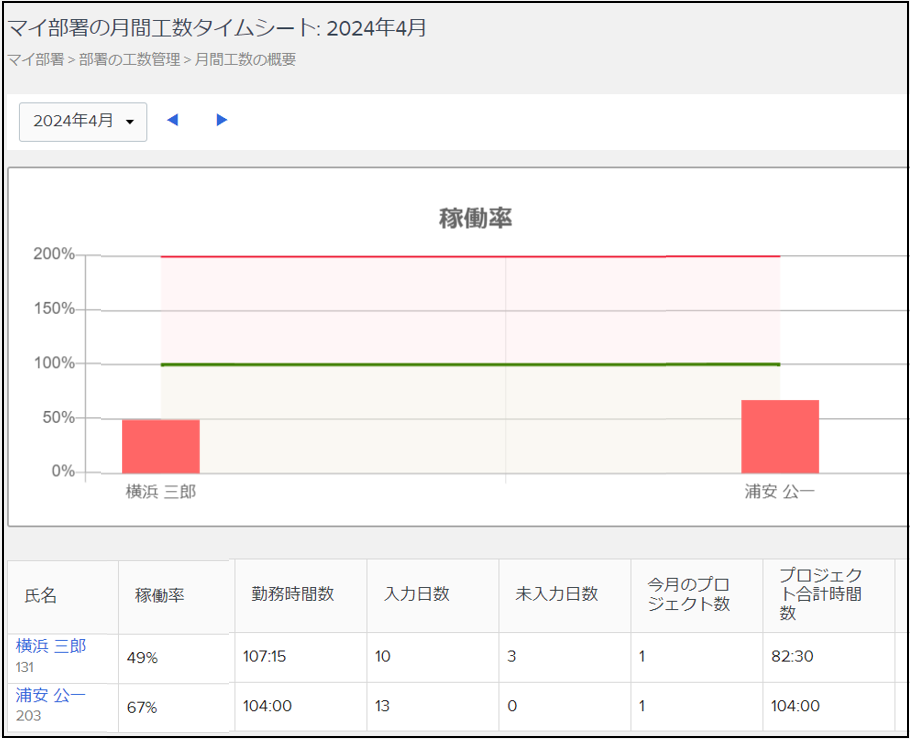
Task: Click the 未入力日数 column header
Action: tap(556, 594)
